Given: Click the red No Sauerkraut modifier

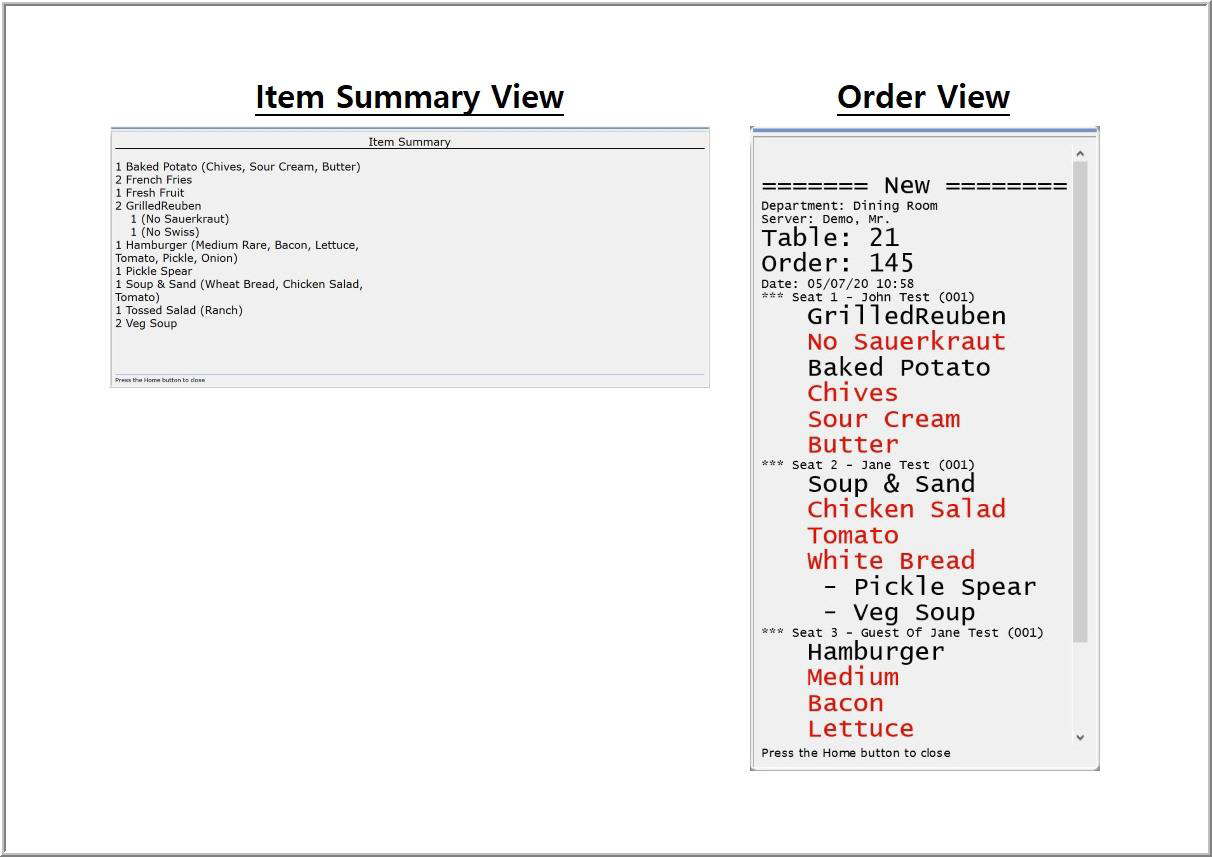Looking at the screenshot, I should (906, 342).
